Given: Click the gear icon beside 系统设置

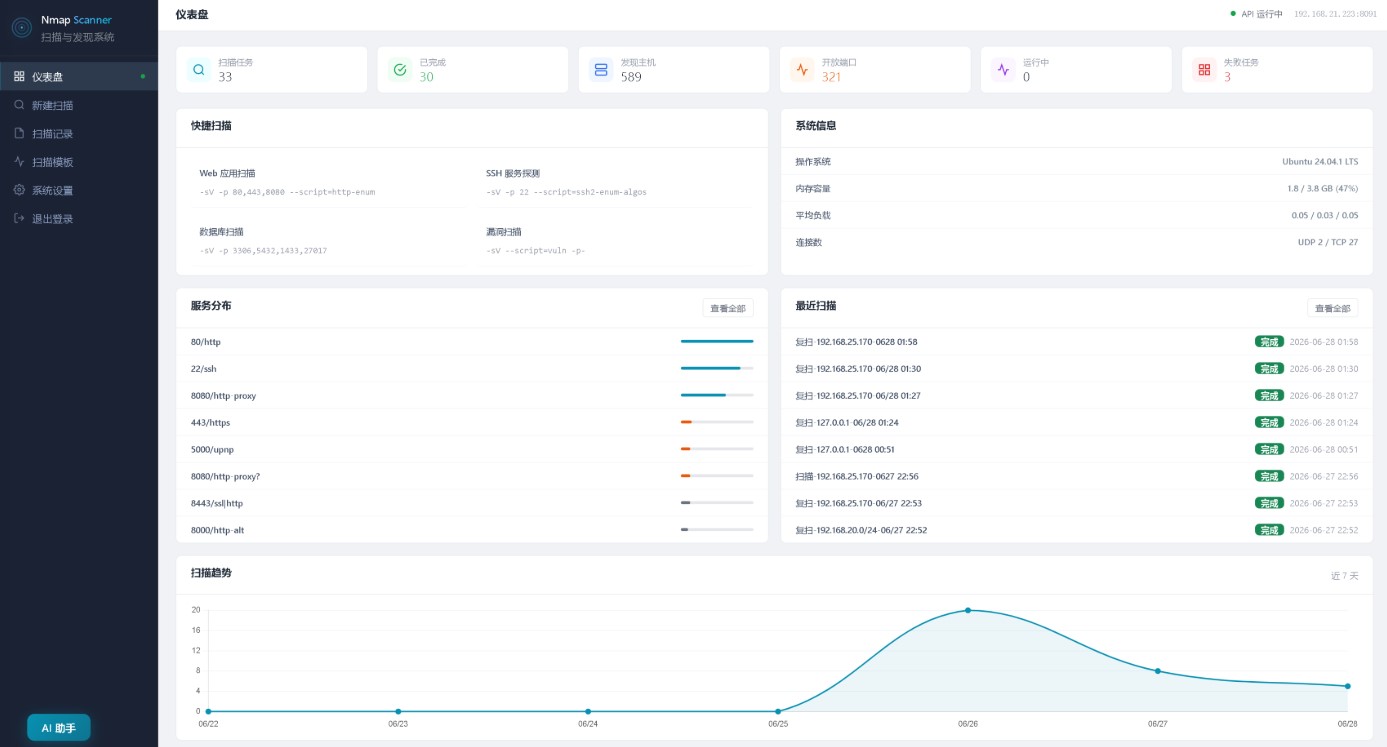Looking at the screenshot, I should coord(19,190).
